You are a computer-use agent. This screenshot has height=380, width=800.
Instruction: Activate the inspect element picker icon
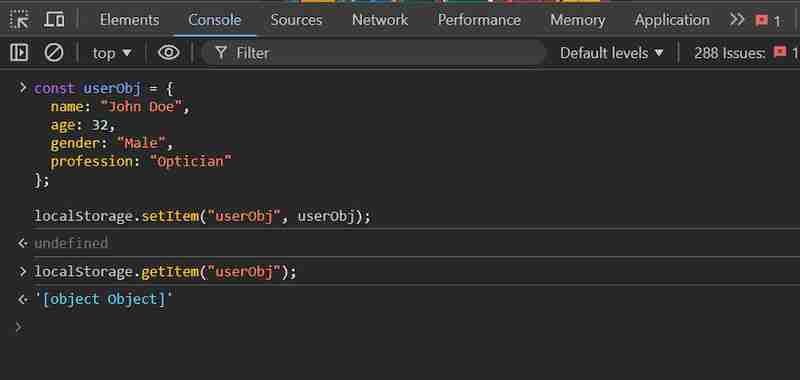[x=19, y=20]
